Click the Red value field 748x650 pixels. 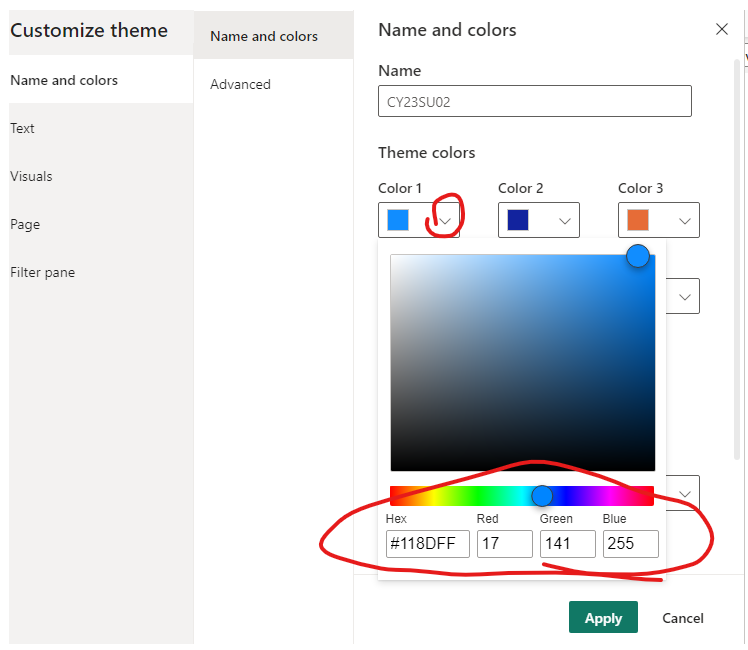pyautogui.click(x=505, y=544)
